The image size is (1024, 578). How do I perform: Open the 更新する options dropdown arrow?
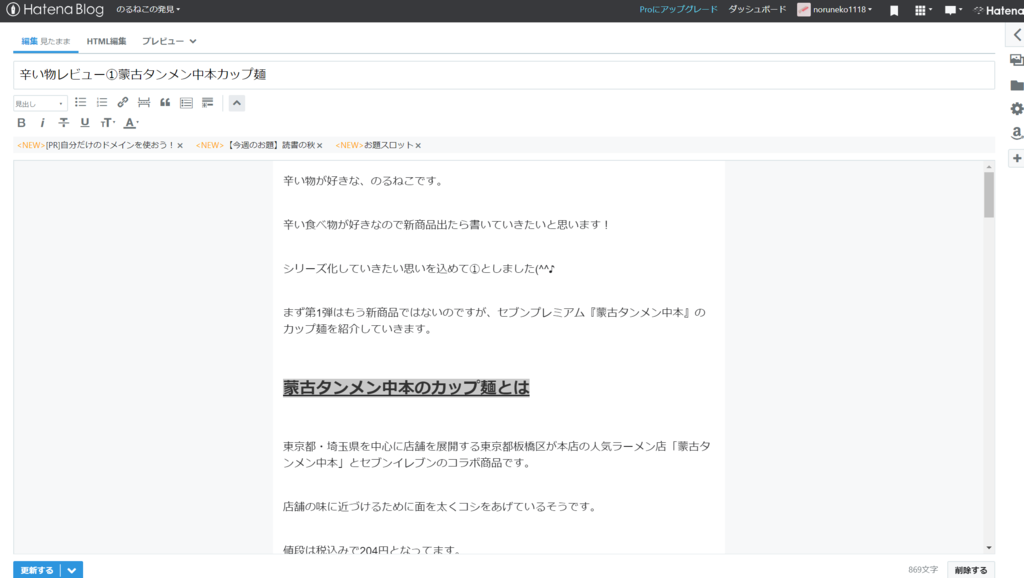(72, 570)
